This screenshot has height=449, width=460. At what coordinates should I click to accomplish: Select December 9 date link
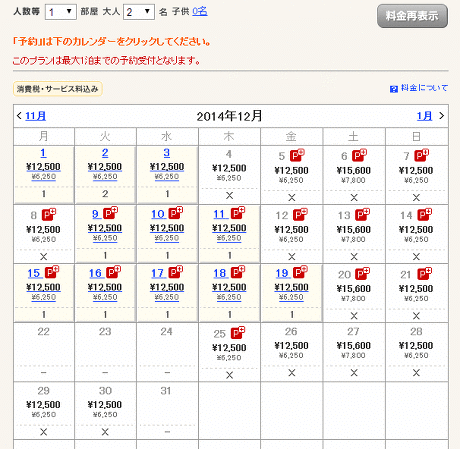96,214
